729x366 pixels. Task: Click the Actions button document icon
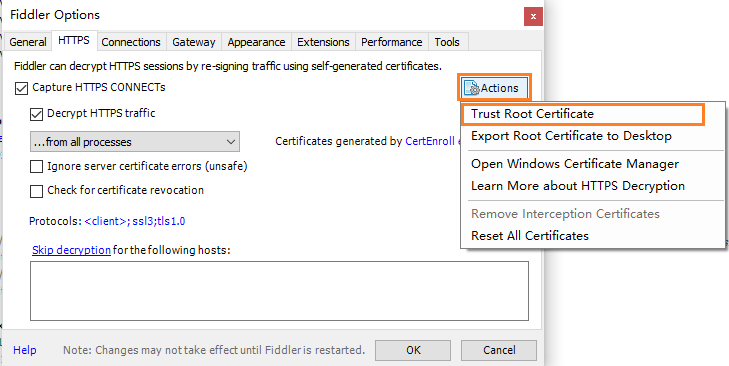(x=472, y=87)
